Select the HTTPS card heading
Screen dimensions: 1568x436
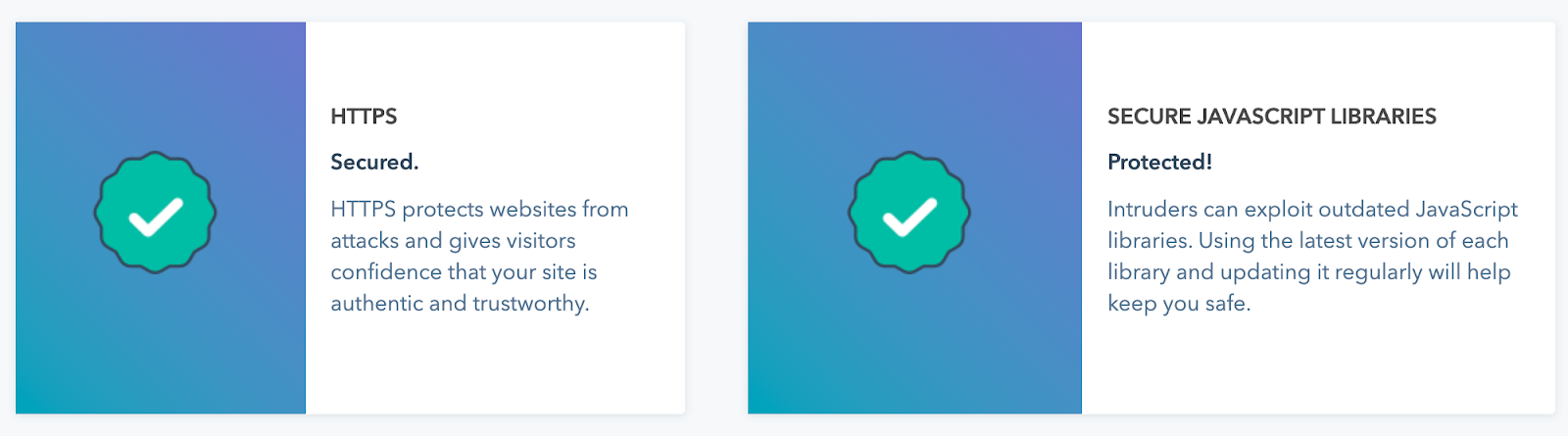pos(364,117)
